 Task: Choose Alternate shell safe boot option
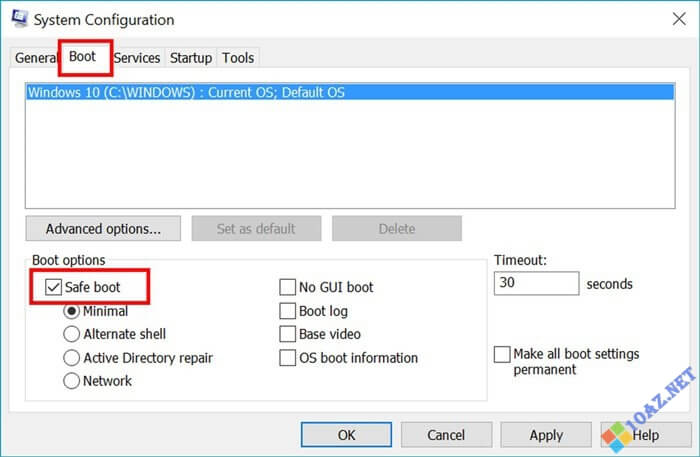(x=71, y=334)
